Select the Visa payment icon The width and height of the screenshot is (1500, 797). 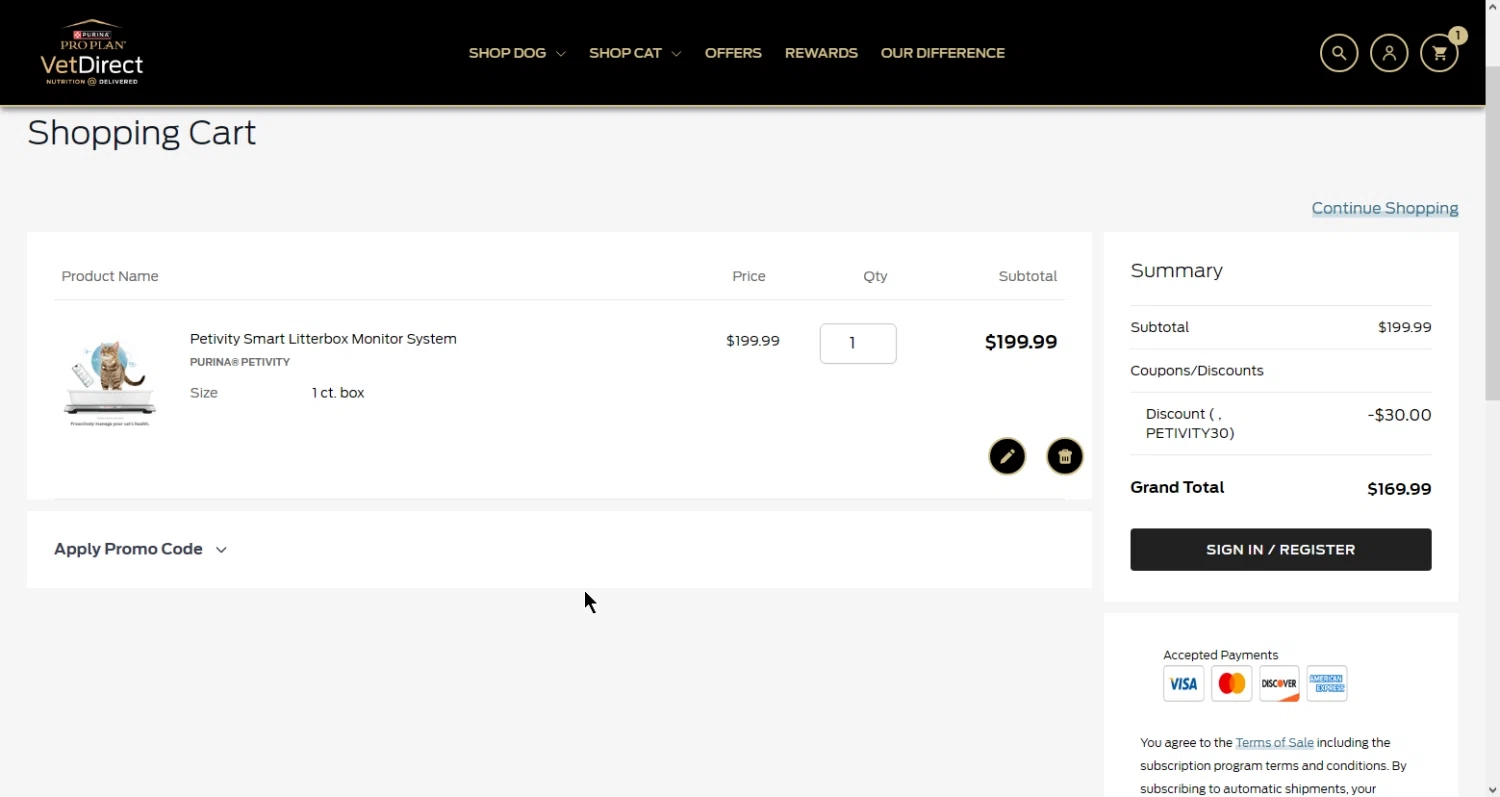[1183, 684]
